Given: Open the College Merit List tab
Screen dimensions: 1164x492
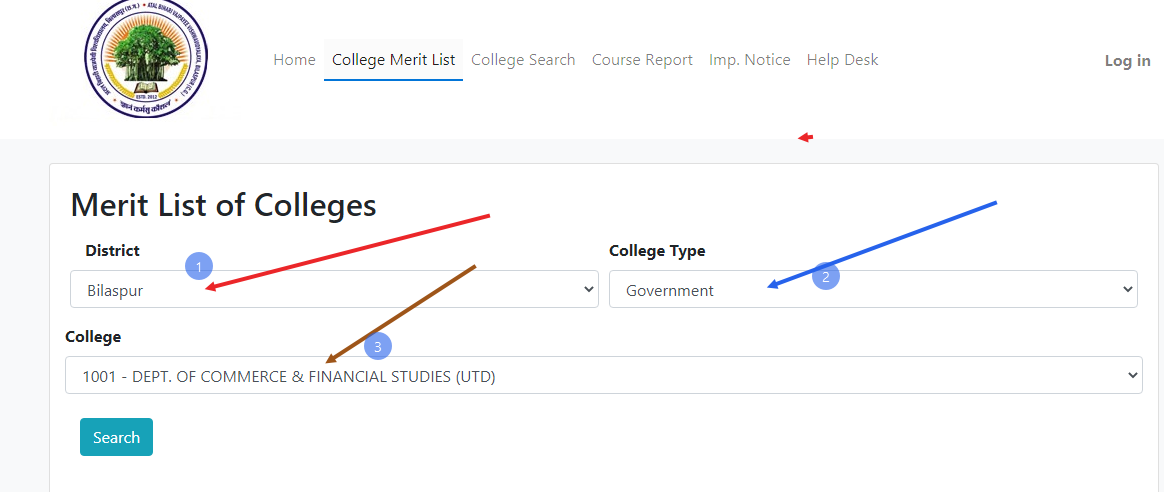Looking at the screenshot, I should [393, 60].
